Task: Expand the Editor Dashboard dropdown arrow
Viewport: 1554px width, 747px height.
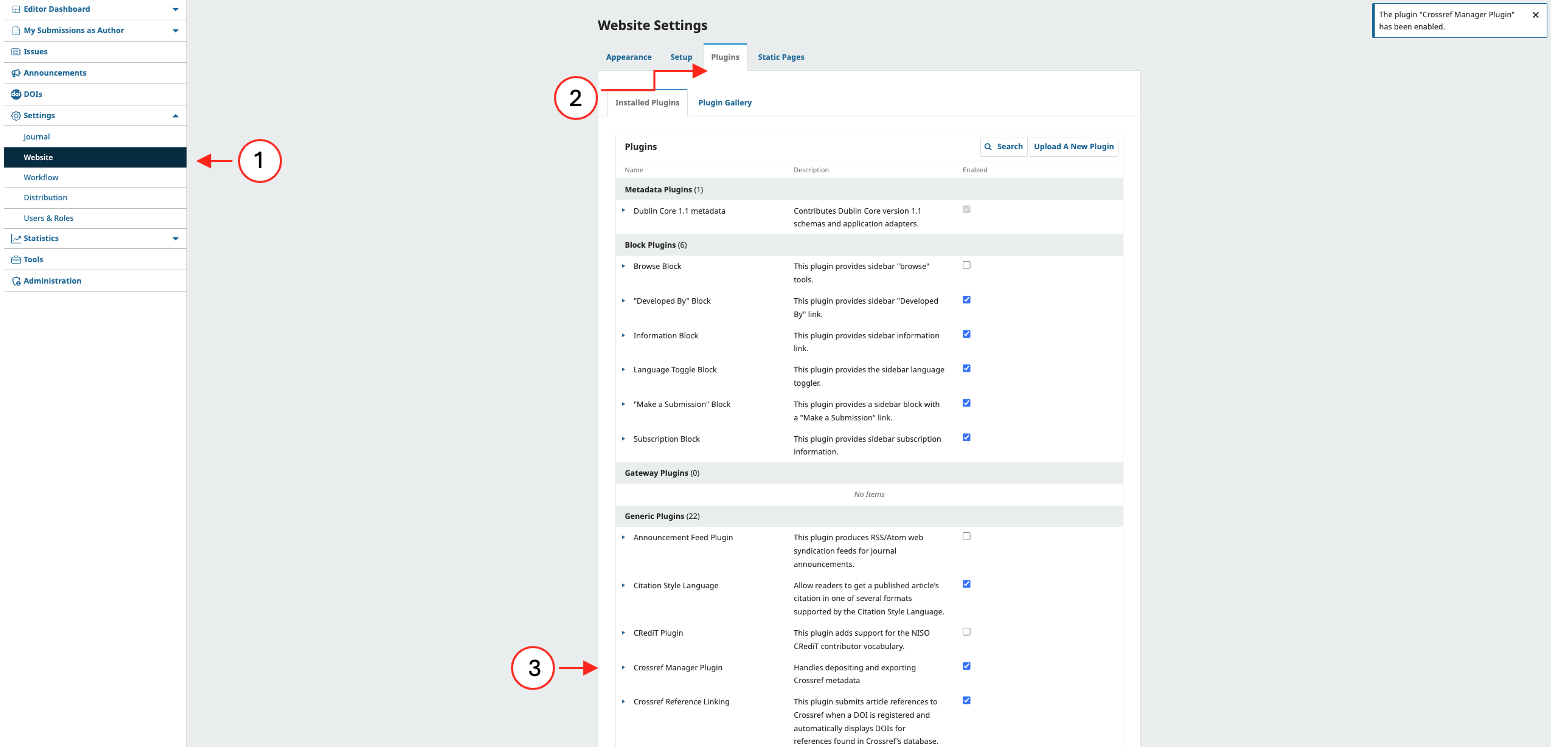Action: point(175,9)
